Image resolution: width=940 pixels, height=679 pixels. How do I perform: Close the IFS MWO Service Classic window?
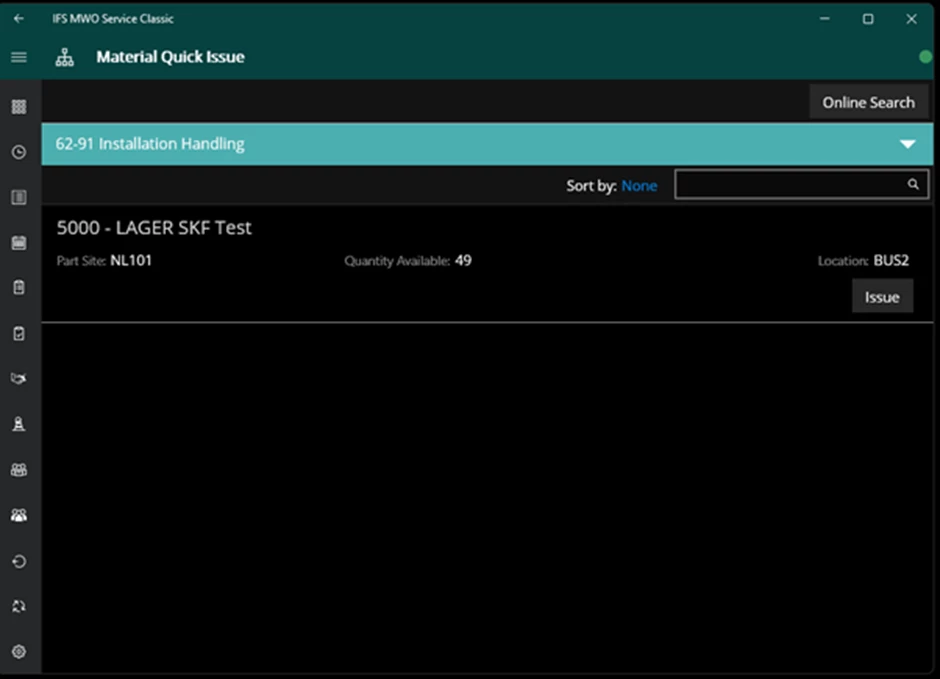[911, 19]
